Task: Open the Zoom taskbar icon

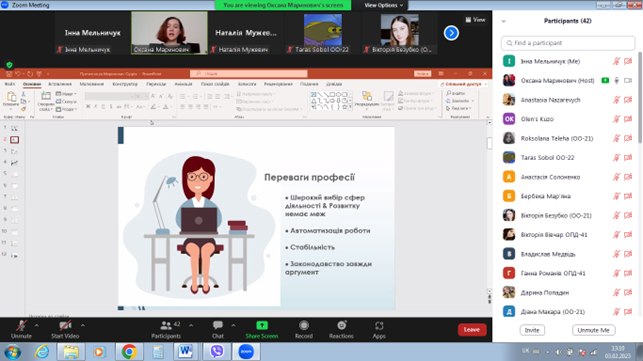Action: (x=246, y=352)
